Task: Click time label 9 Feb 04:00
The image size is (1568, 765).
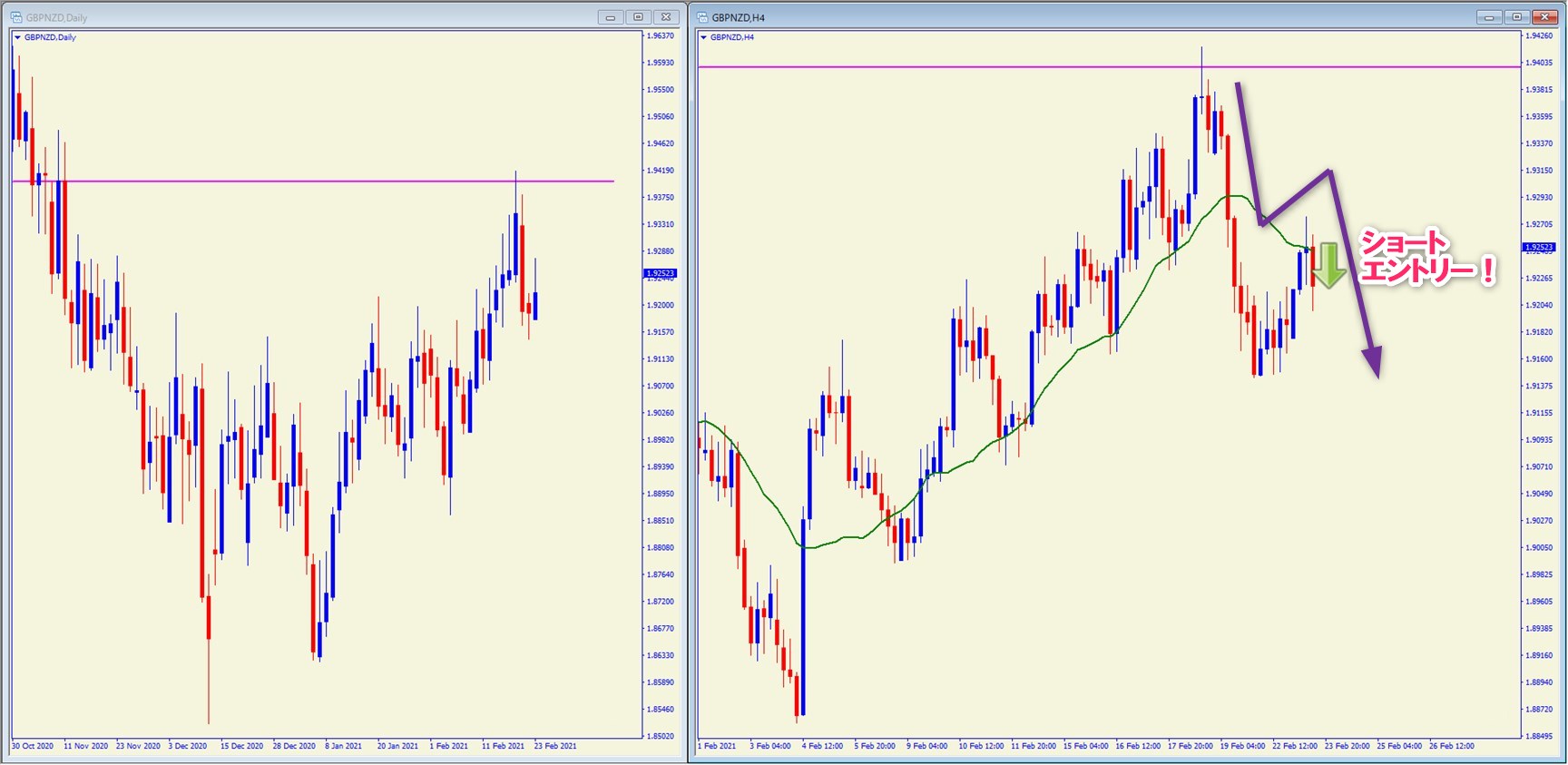Action: [x=926, y=746]
